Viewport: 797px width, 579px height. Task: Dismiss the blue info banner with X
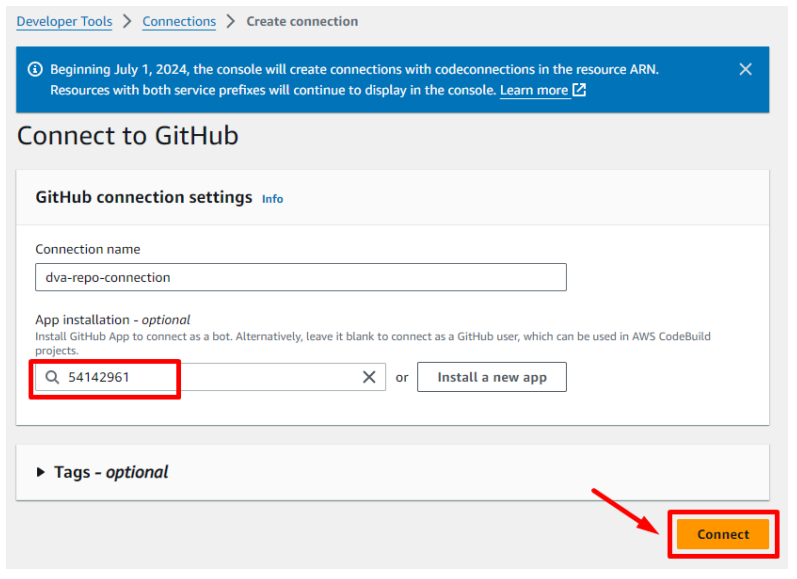click(745, 69)
